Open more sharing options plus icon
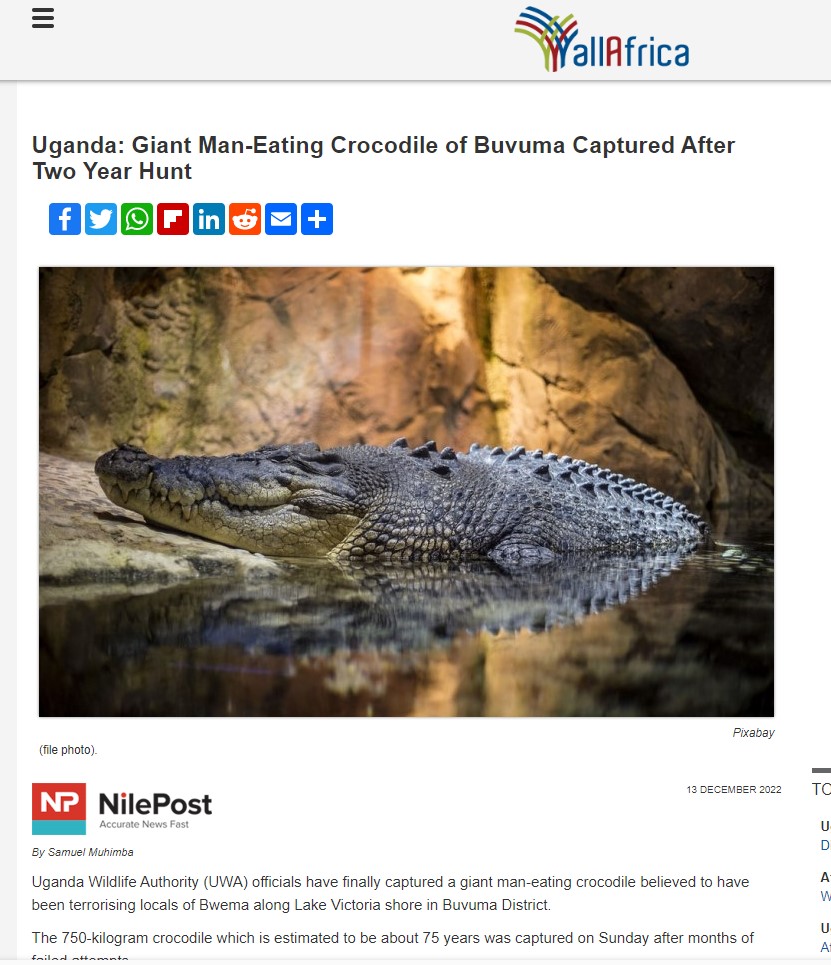This screenshot has width=831, height=965. point(317,219)
